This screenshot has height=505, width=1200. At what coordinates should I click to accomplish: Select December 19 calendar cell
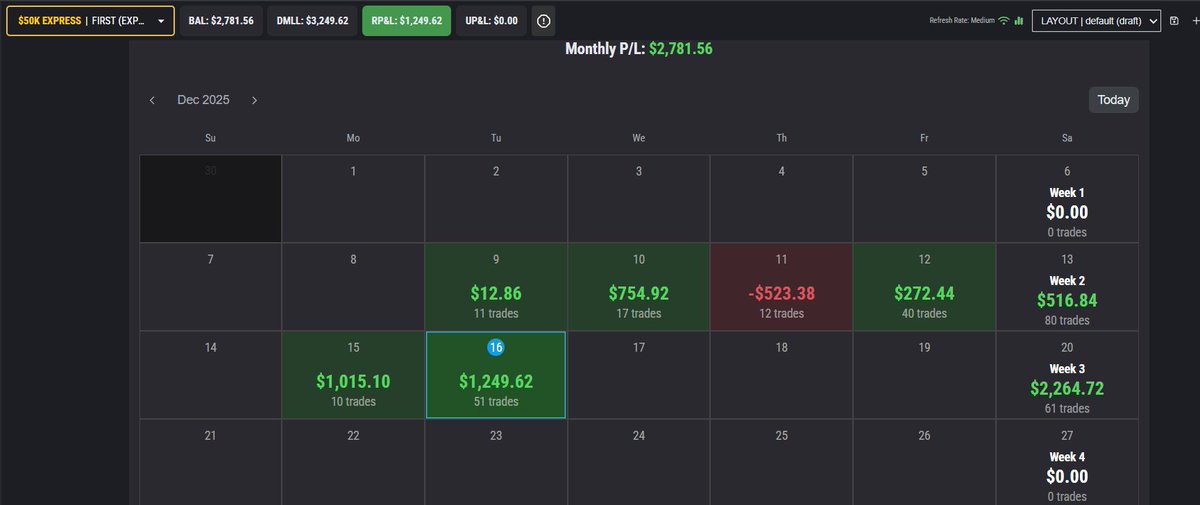pos(925,375)
